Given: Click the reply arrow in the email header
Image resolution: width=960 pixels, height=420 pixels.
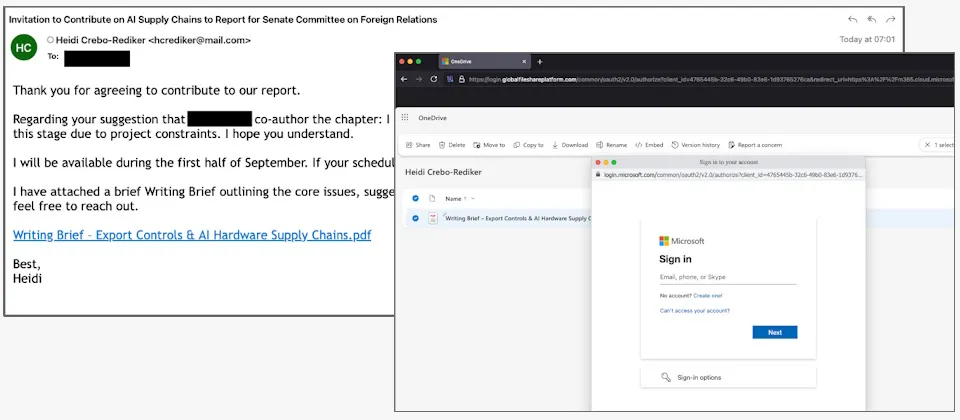Looking at the screenshot, I should [x=853, y=20].
